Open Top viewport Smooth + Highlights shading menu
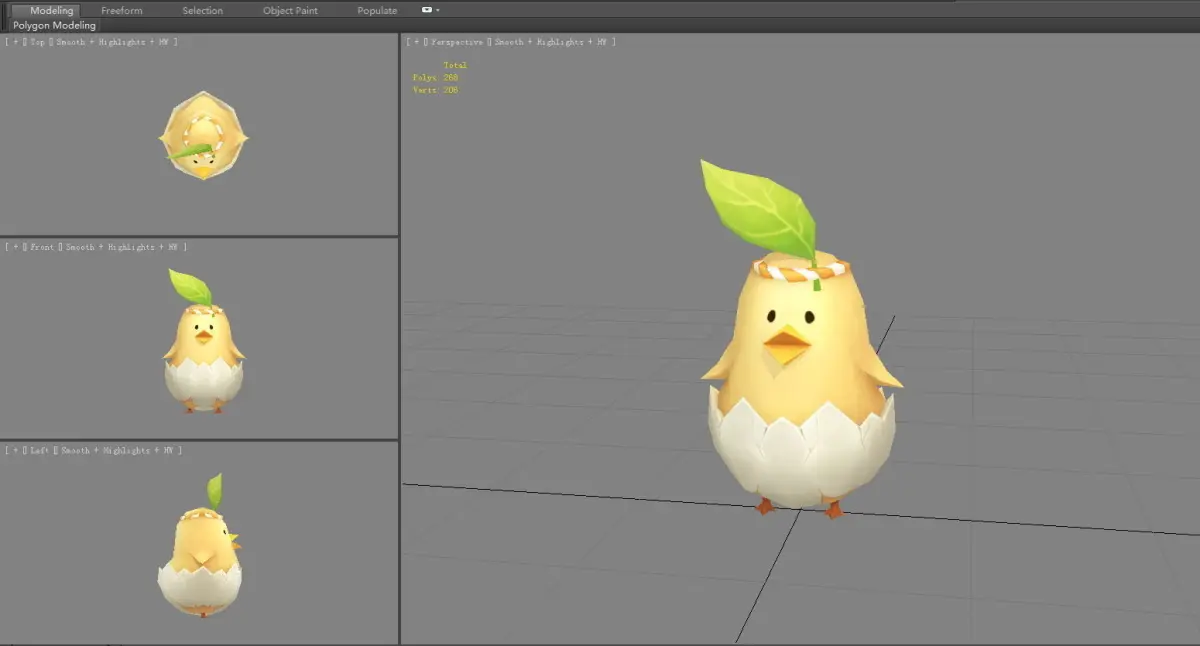Screen dimensions: 1200x646 (x=111, y=42)
